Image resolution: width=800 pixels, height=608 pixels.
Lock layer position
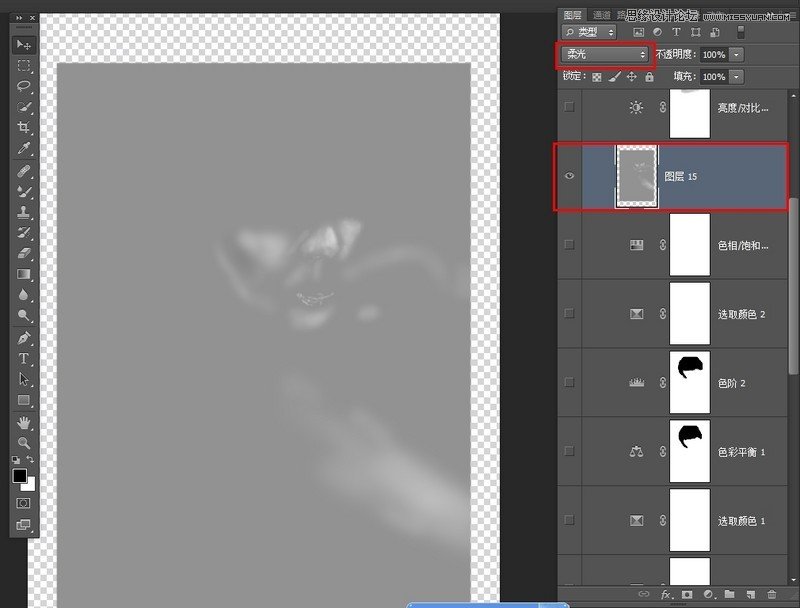pyautogui.click(x=632, y=77)
